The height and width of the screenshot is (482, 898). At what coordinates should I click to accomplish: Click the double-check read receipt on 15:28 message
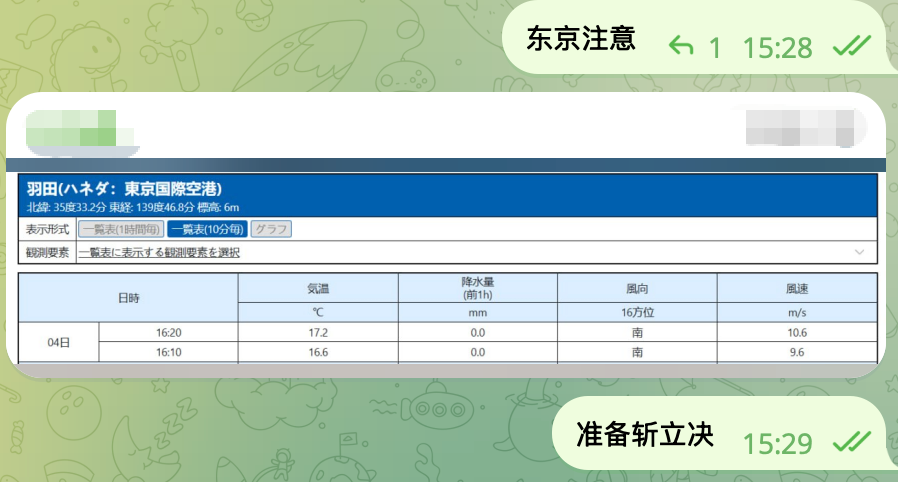(852, 46)
